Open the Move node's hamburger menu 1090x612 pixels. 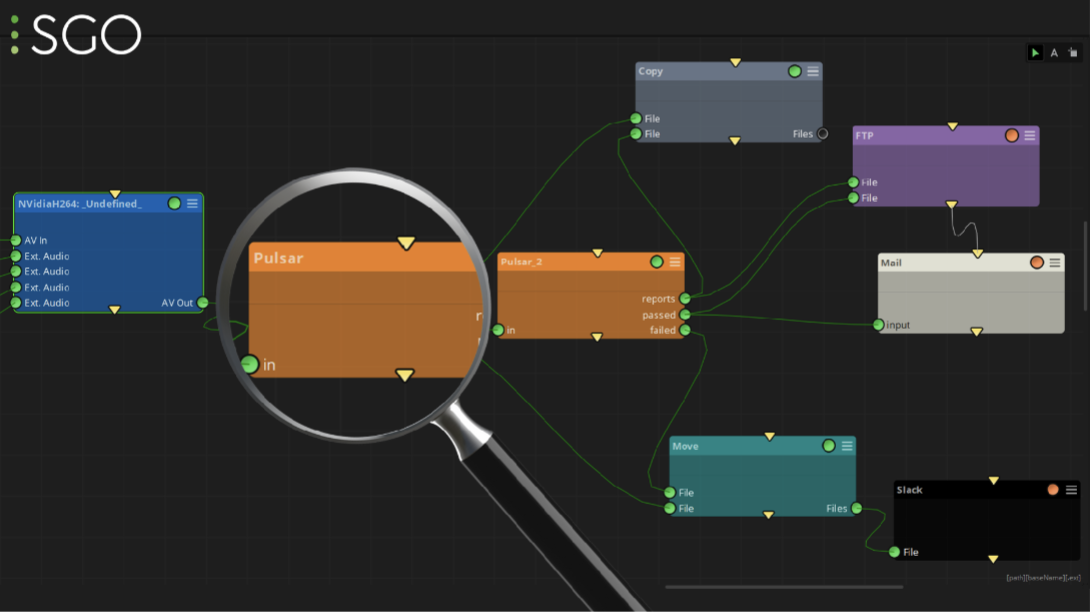point(847,446)
